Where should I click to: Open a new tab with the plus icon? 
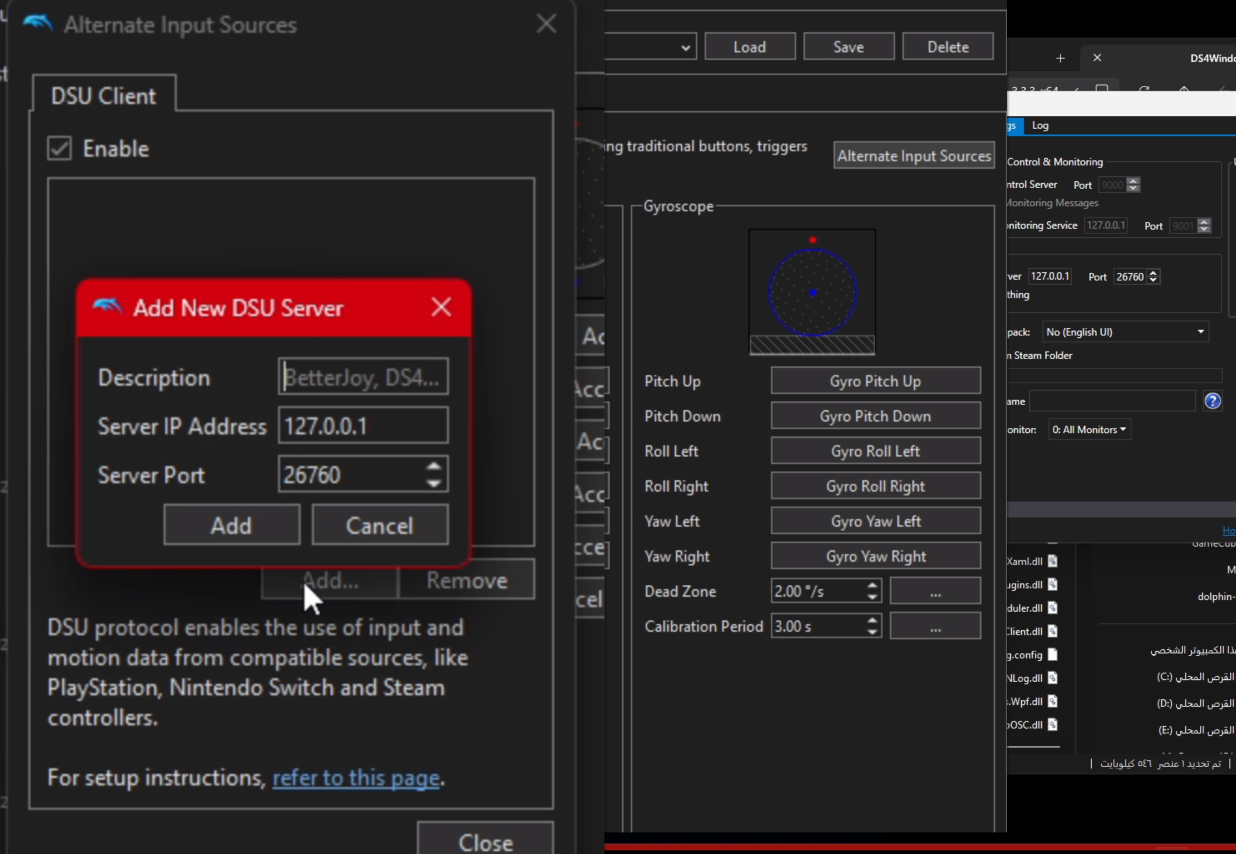coord(1061,58)
